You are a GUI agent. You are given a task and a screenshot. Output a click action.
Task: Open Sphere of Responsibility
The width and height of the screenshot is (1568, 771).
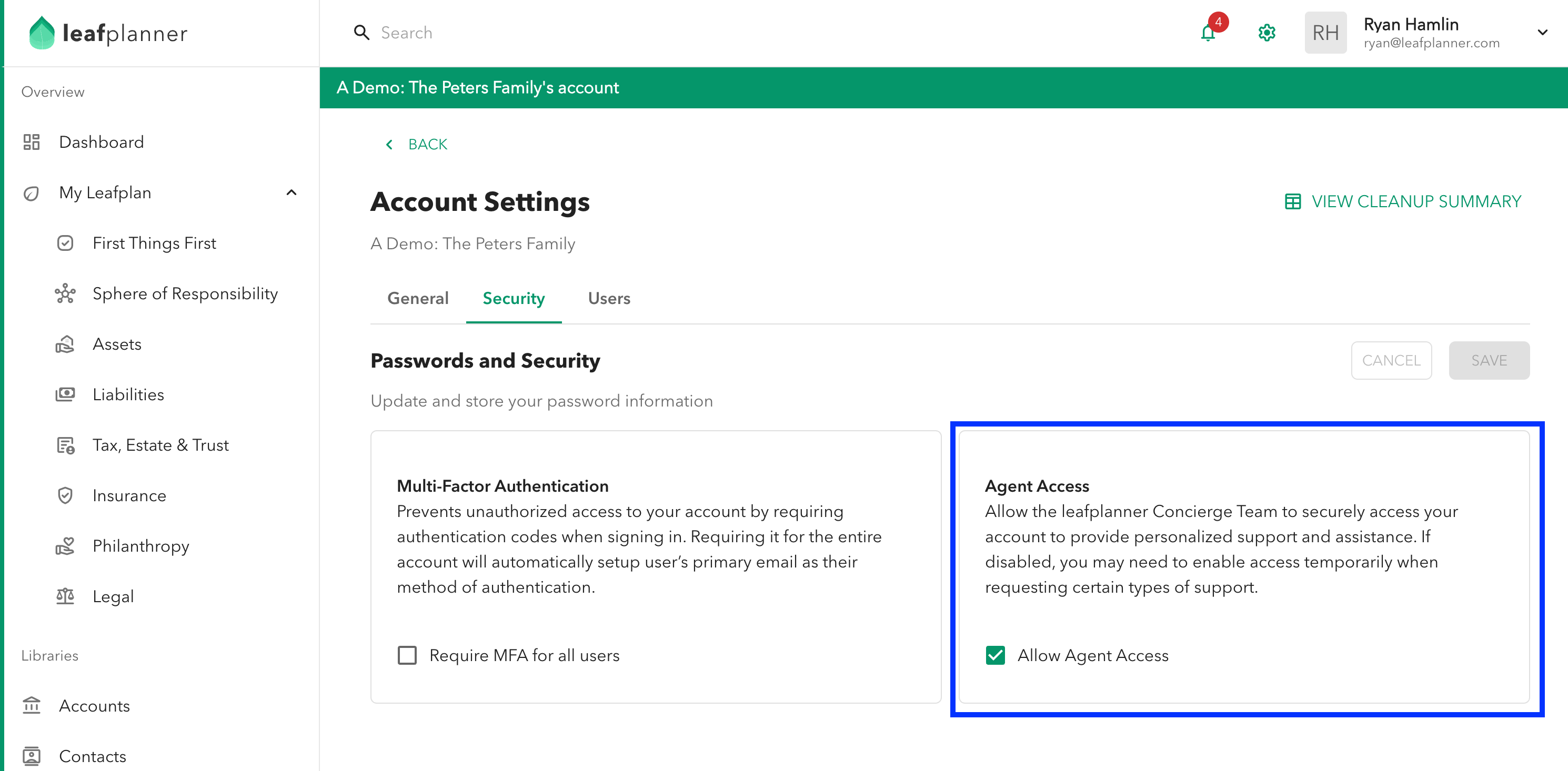pos(185,294)
